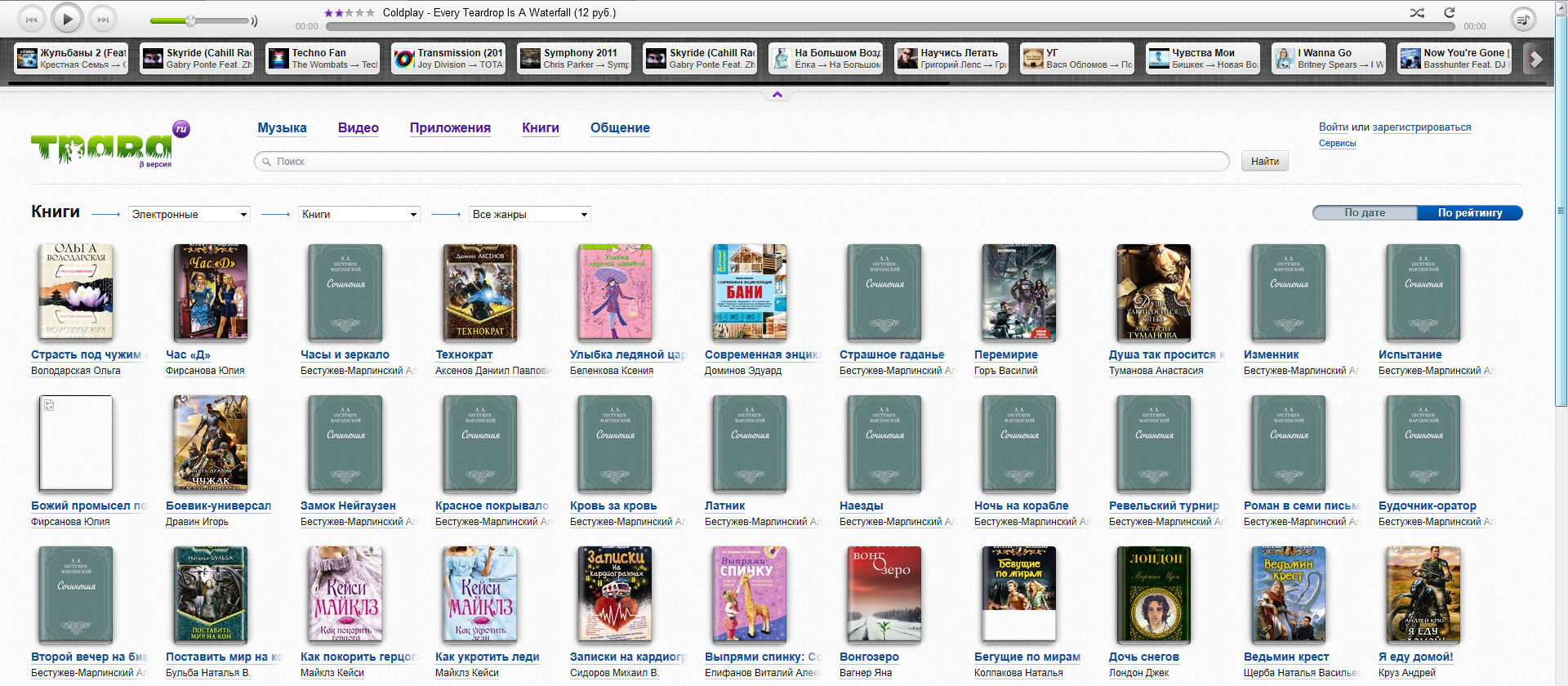The height and width of the screenshot is (686, 1568).
Task: Open the Видео section
Action: coord(358,128)
